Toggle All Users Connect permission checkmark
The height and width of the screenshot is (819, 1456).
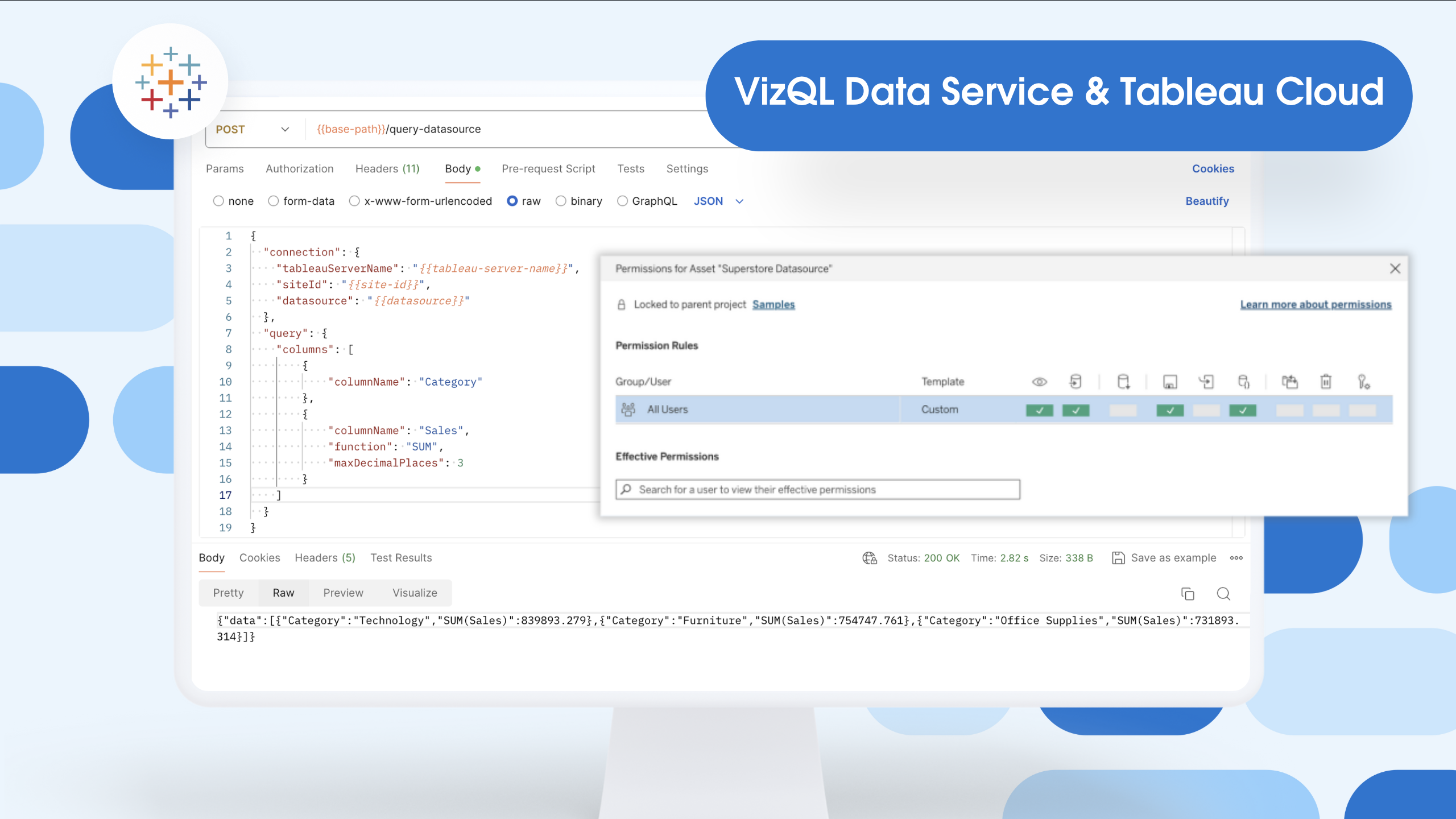(1076, 410)
